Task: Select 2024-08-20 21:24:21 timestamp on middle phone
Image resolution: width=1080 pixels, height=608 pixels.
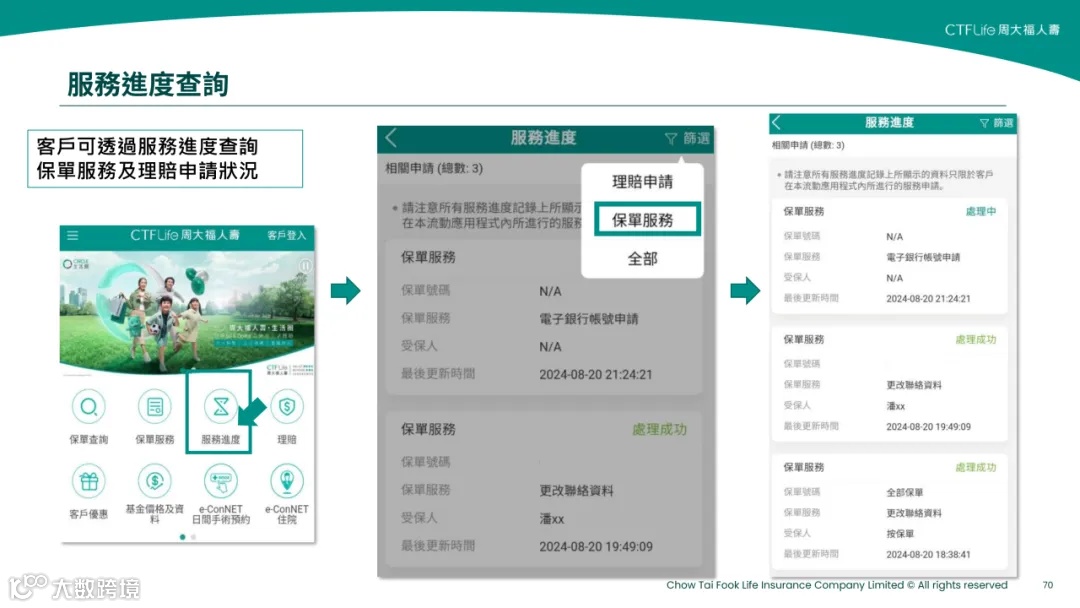Action: pos(596,375)
